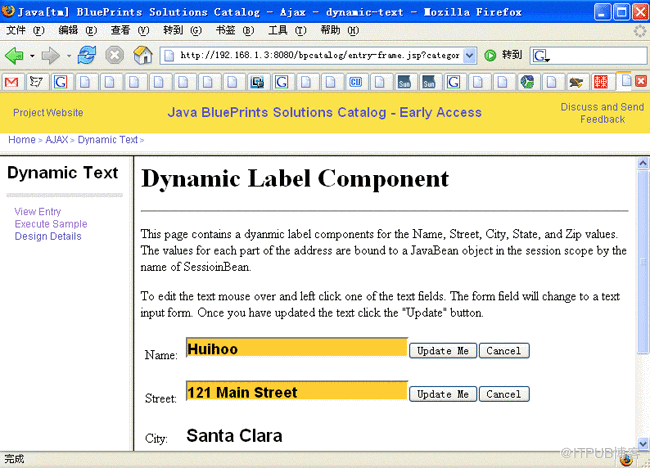Viewport: 650px width, 468px height.
Task: Click into the Google search box
Action: pyautogui.click(x=598, y=56)
